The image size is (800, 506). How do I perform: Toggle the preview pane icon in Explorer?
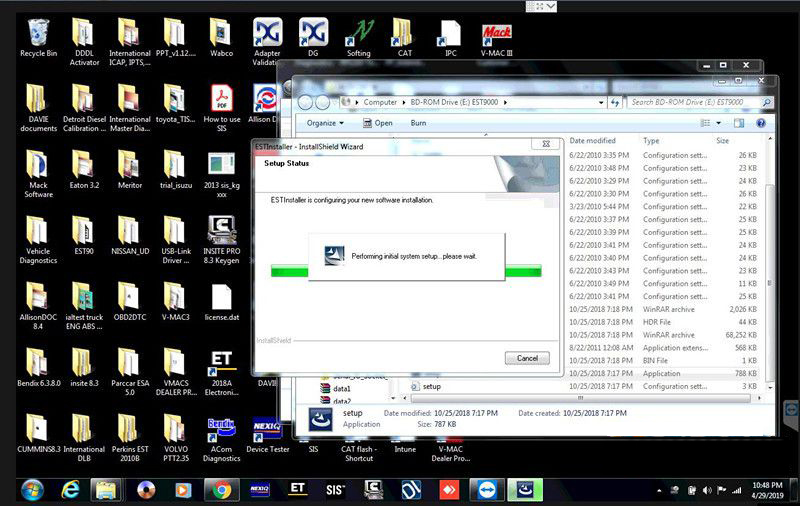[x=738, y=123]
